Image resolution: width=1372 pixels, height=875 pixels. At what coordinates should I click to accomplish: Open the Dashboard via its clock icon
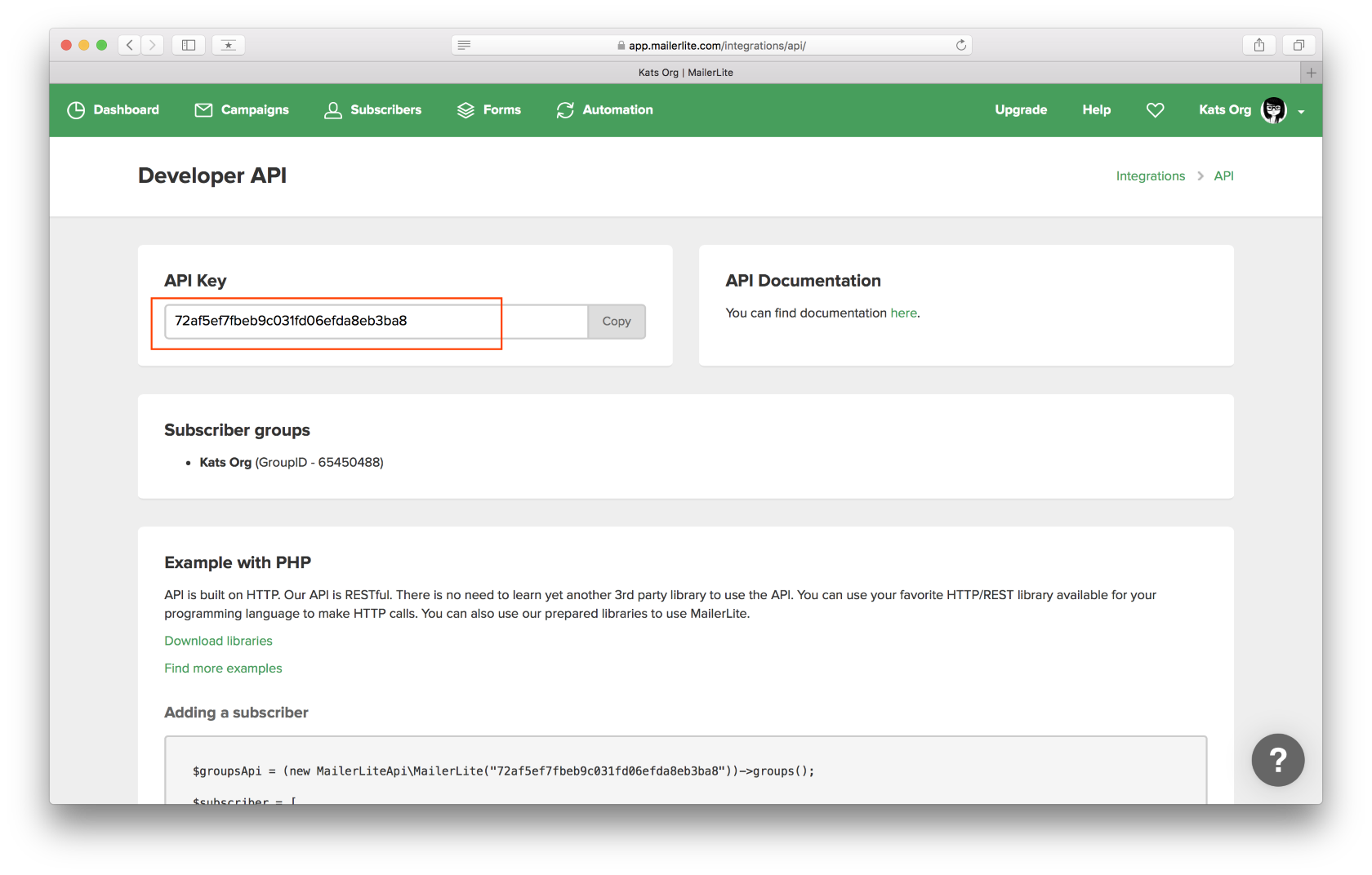pyautogui.click(x=75, y=109)
